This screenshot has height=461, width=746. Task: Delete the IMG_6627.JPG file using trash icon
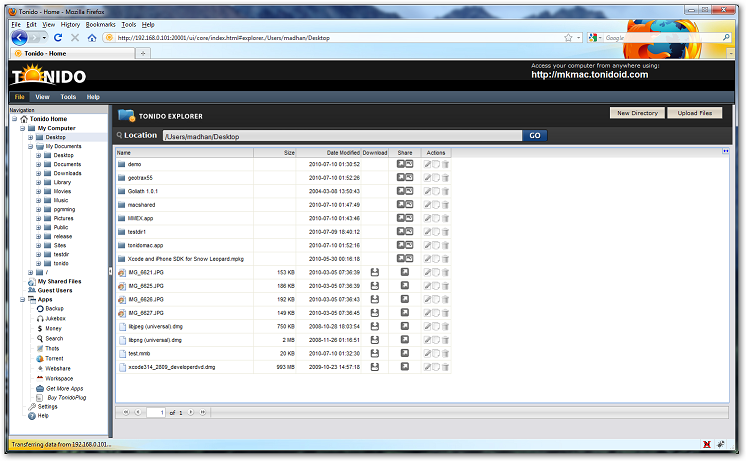point(445,313)
